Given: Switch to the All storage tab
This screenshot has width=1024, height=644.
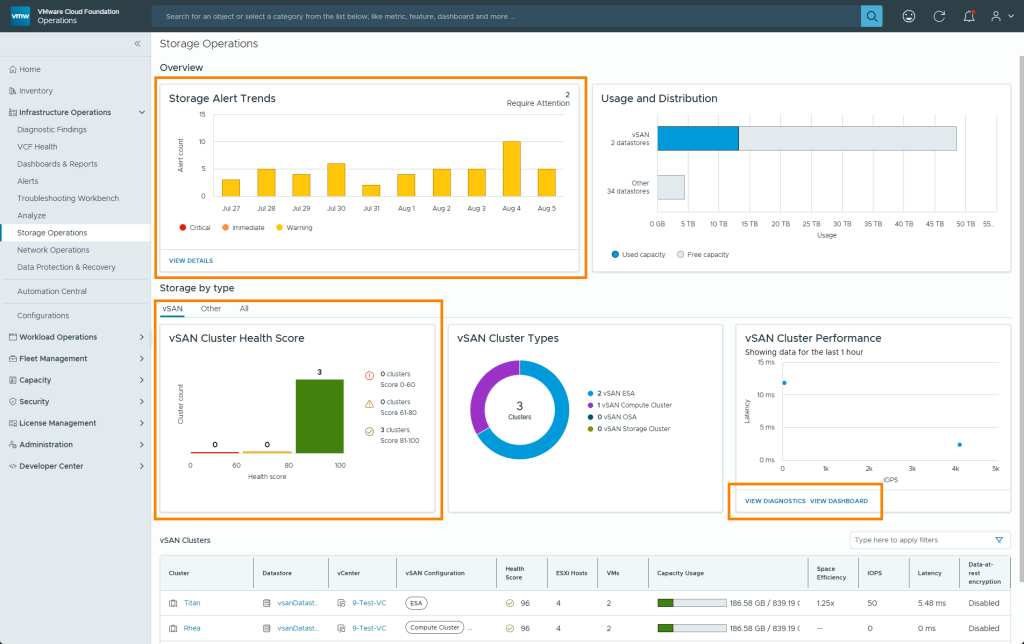Looking at the screenshot, I should [x=244, y=309].
